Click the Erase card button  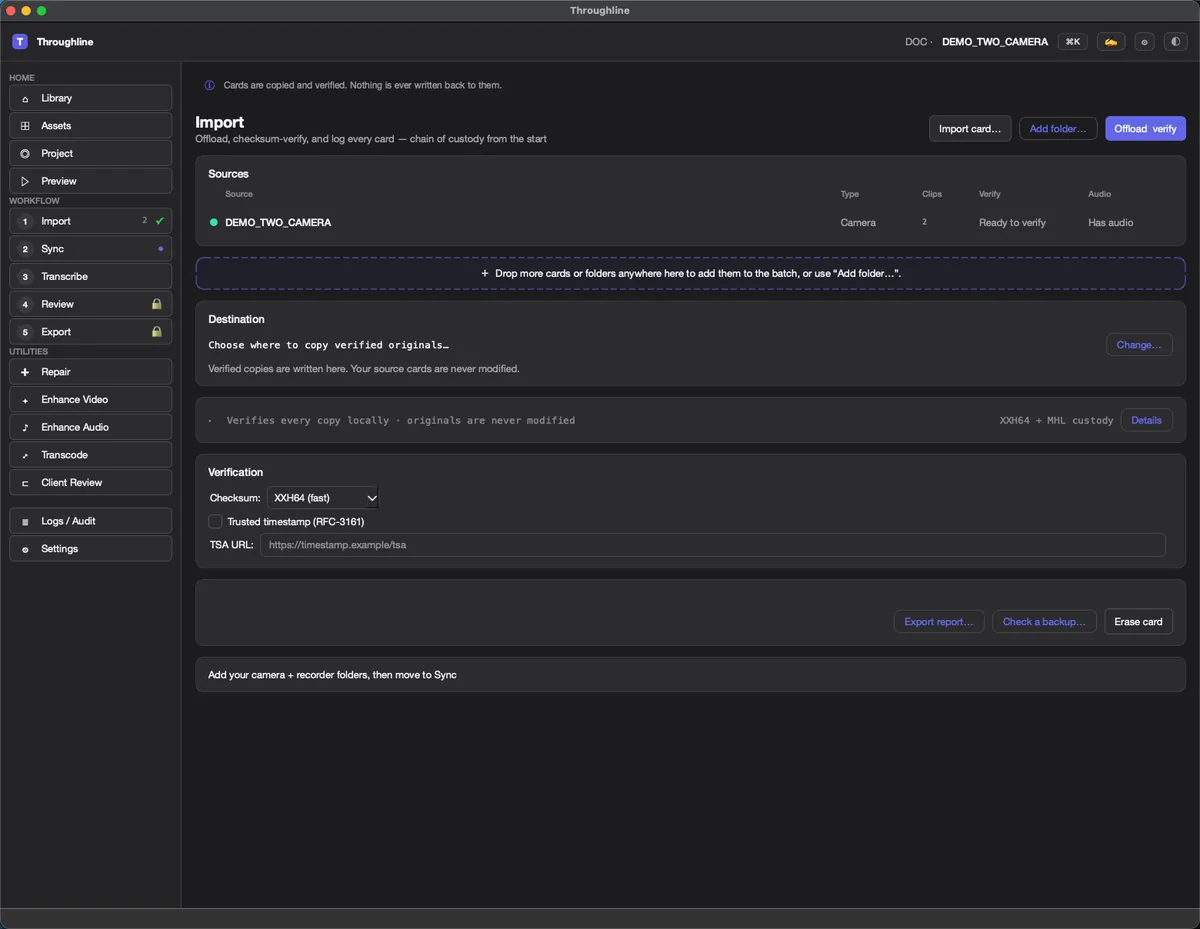(1138, 622)
